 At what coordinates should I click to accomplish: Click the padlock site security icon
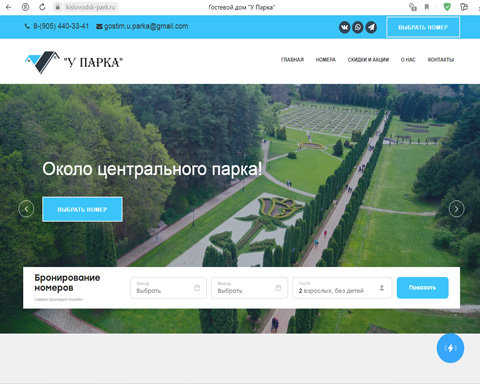point(58,7)
